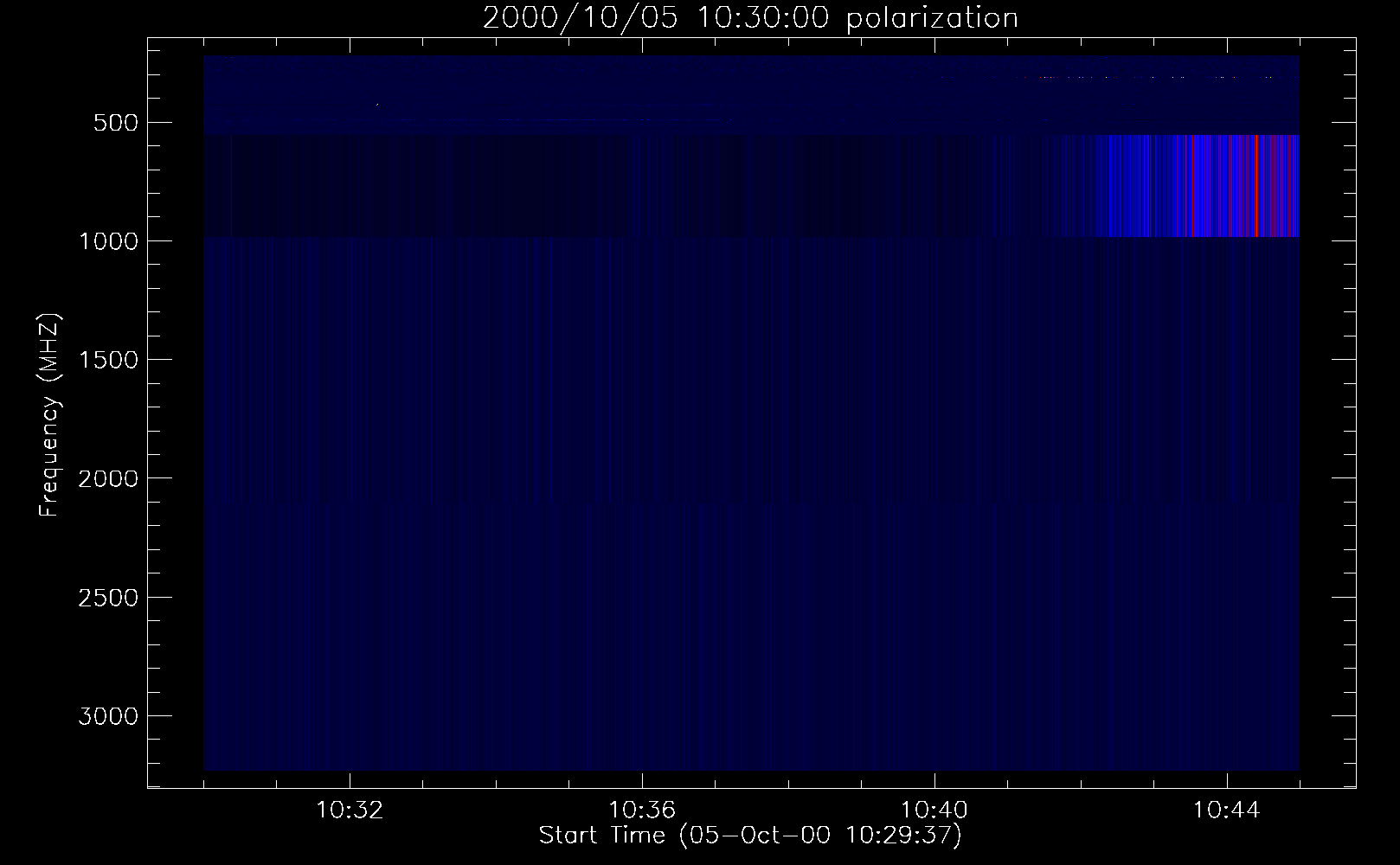
Task: Click the 10:32 time tick label
Action: coord(350,811)
